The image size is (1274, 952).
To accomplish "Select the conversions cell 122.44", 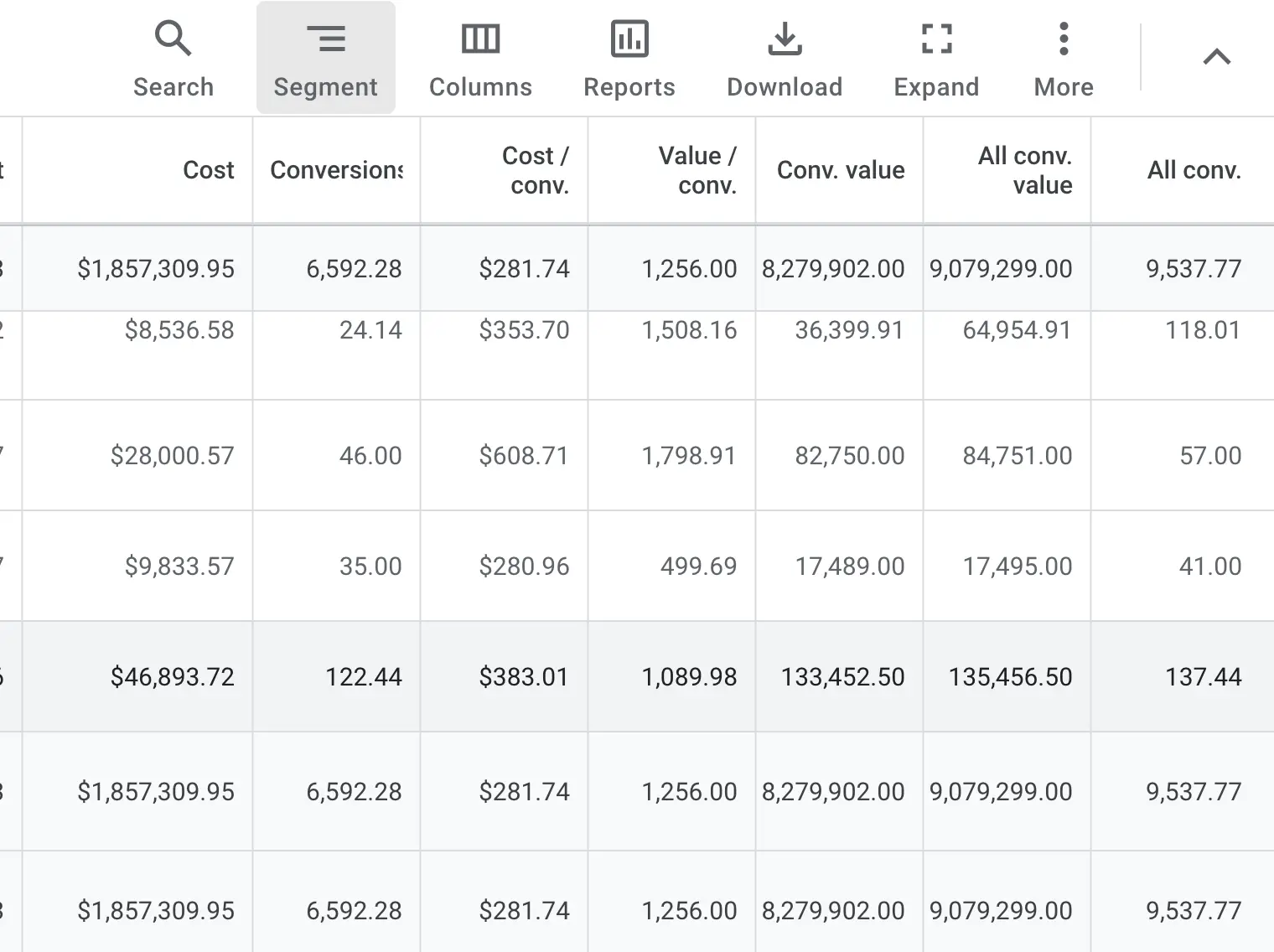I will (364, 677).
